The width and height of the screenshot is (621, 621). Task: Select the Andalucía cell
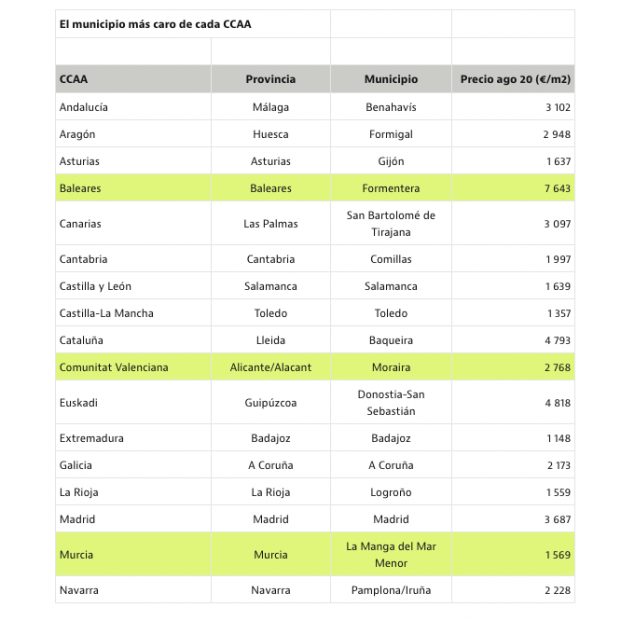(84, 107)
